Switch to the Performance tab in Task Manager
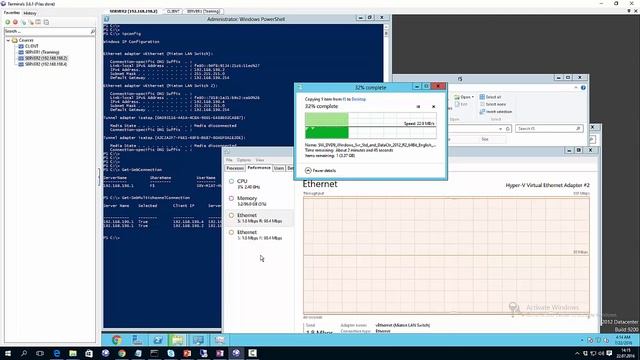640x360 pixels. tap(259, 168)
